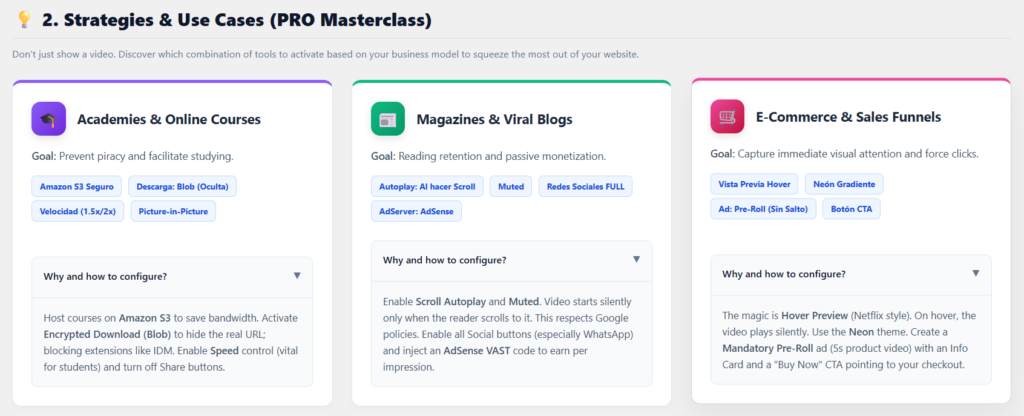Click the 'Velocidad (1.5x/2x)' tag

(x=78, y=211)
